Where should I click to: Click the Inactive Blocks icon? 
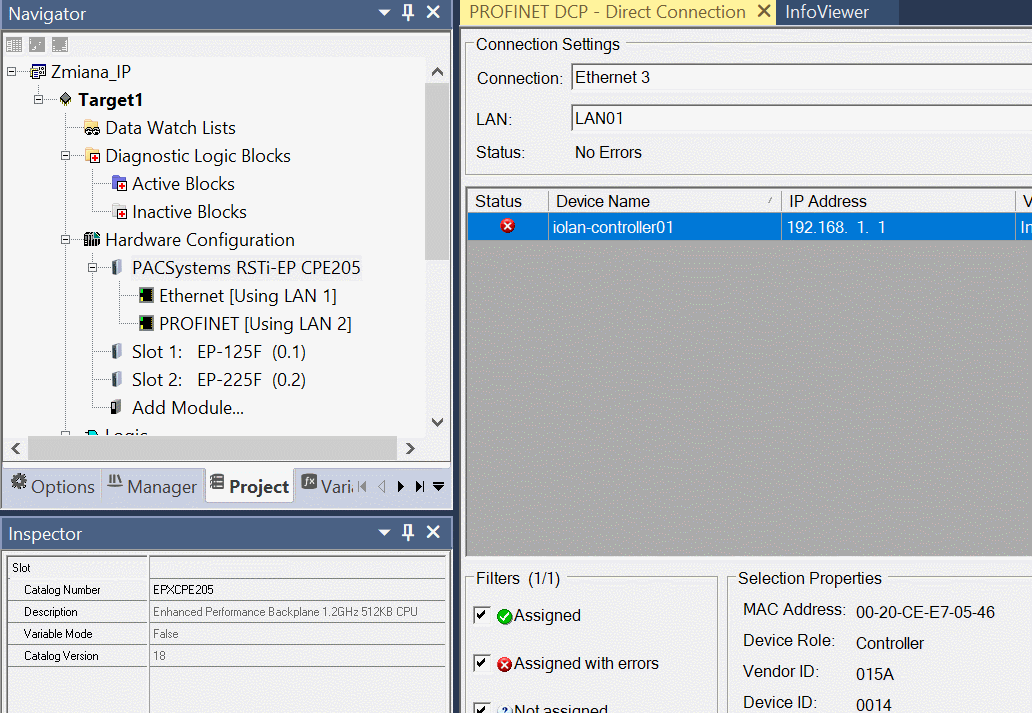coord(120,212)
